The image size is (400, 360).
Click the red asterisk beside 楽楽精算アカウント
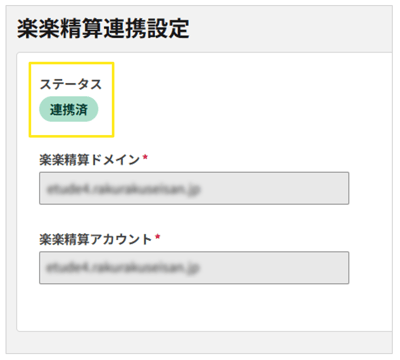[158, 237]
